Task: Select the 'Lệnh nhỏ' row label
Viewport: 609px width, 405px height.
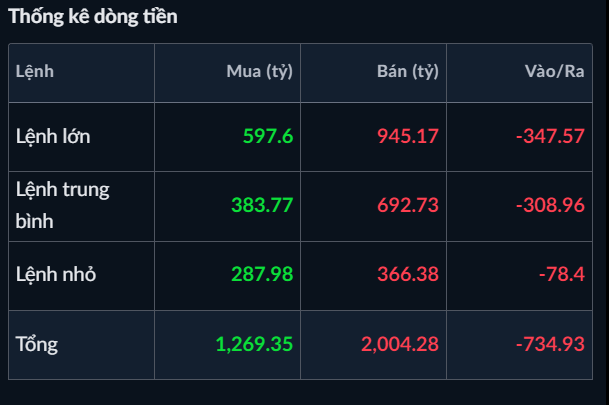Action: click(56, 274)
